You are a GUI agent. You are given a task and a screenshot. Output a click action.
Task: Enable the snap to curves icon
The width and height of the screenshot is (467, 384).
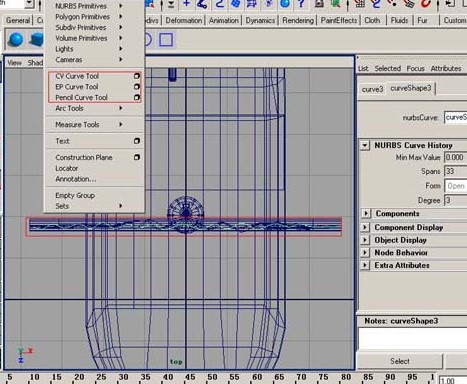pos(376,4)
